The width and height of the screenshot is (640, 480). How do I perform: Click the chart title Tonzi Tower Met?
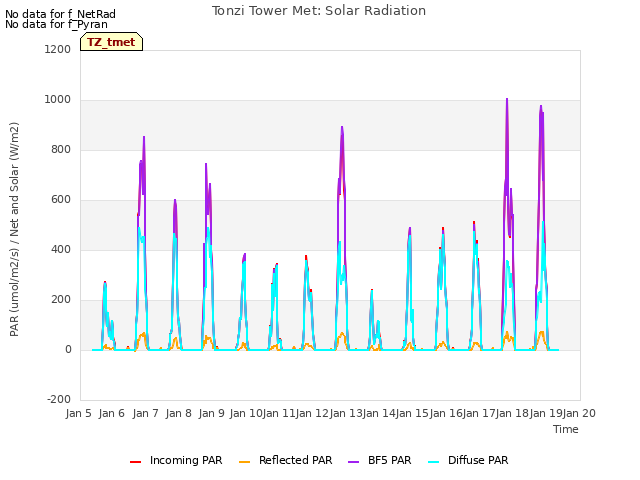(319, 11)
